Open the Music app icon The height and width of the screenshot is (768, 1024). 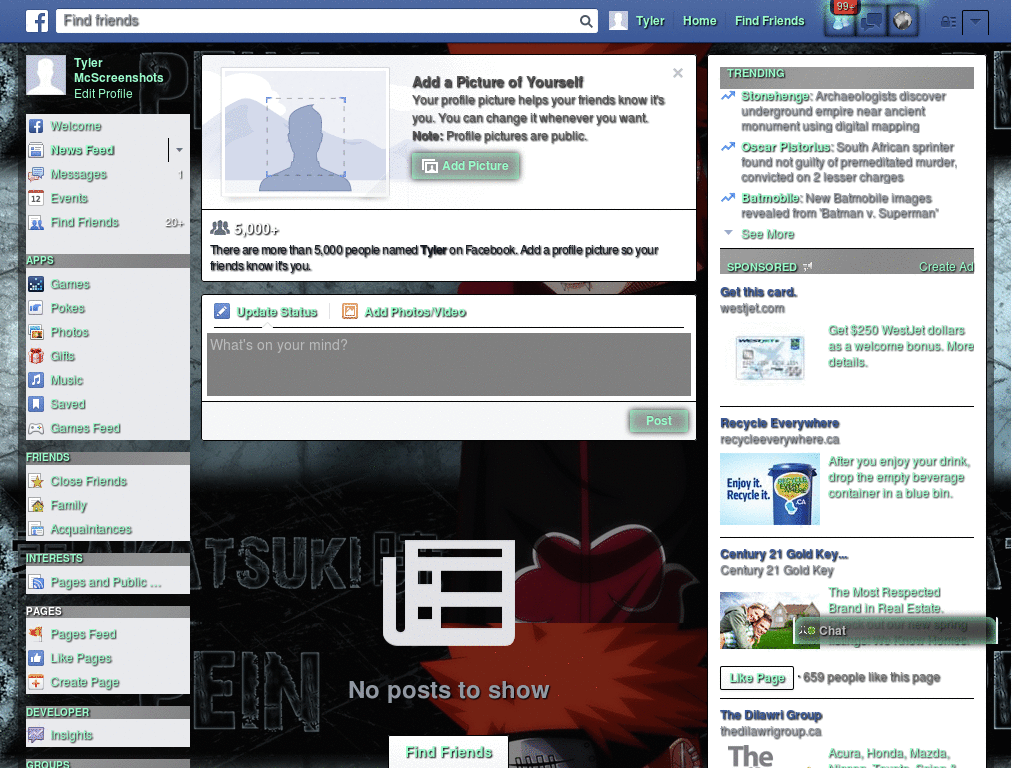(36, 380)
